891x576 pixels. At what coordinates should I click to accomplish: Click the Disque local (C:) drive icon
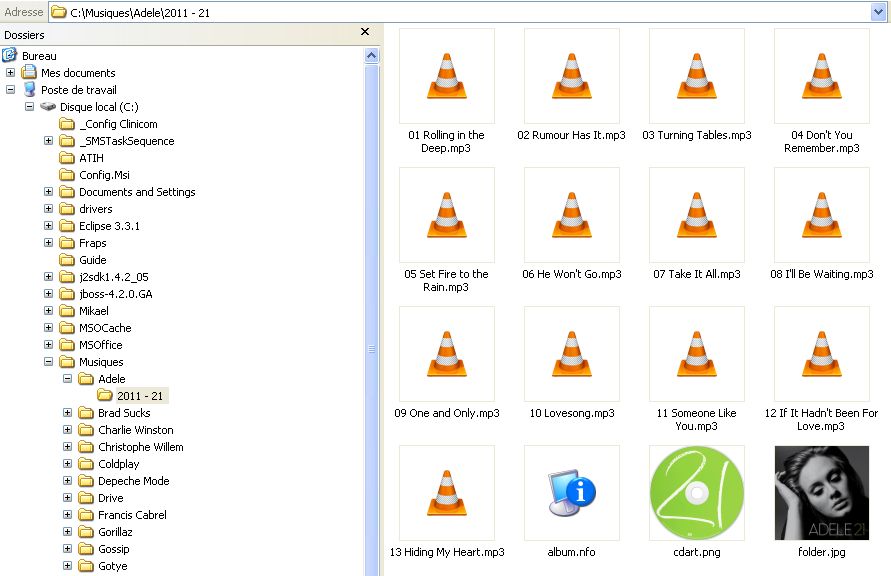click(x=48, y=106)
